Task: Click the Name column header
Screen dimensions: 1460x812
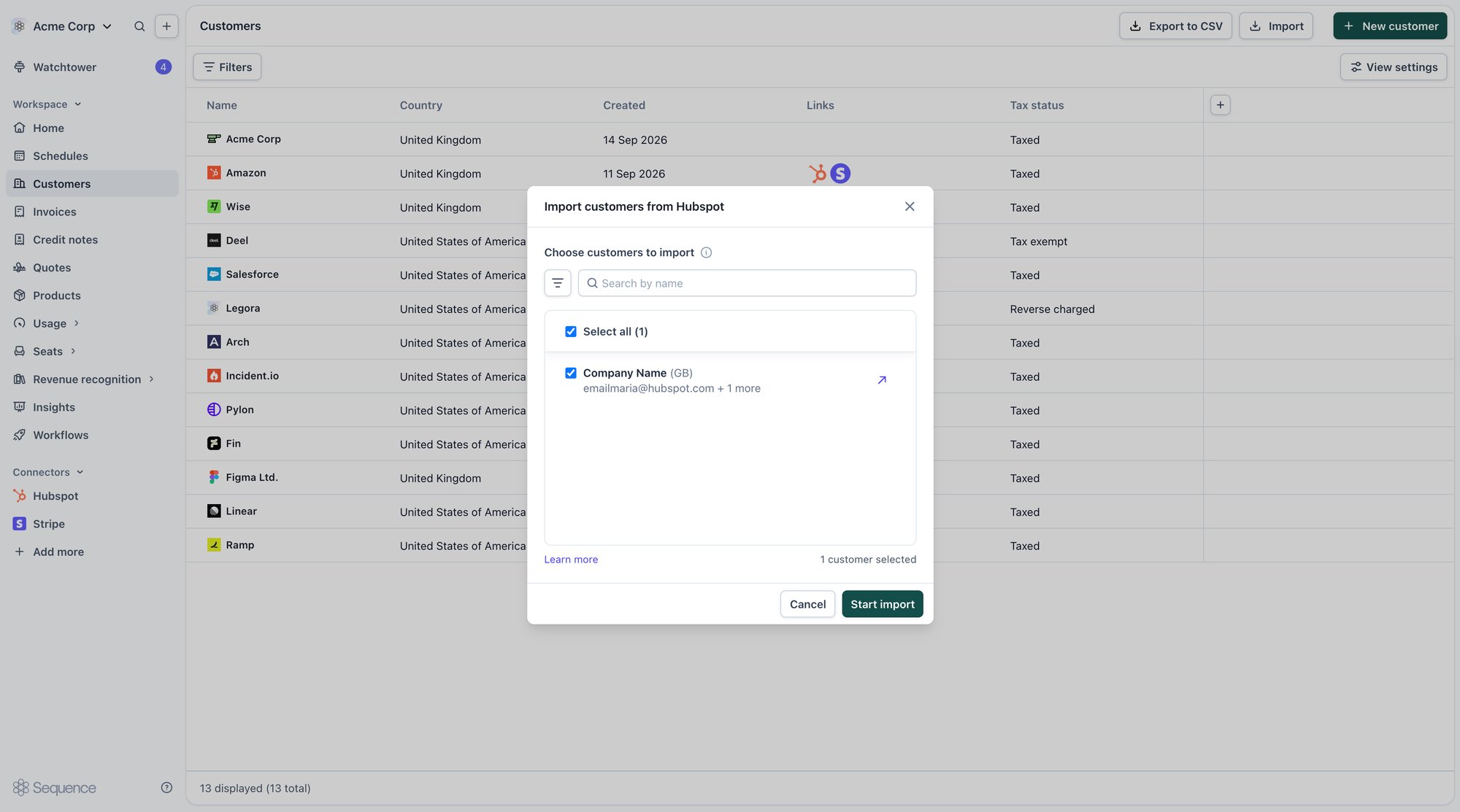Action: pyautogui.click(x=222, y=105)
